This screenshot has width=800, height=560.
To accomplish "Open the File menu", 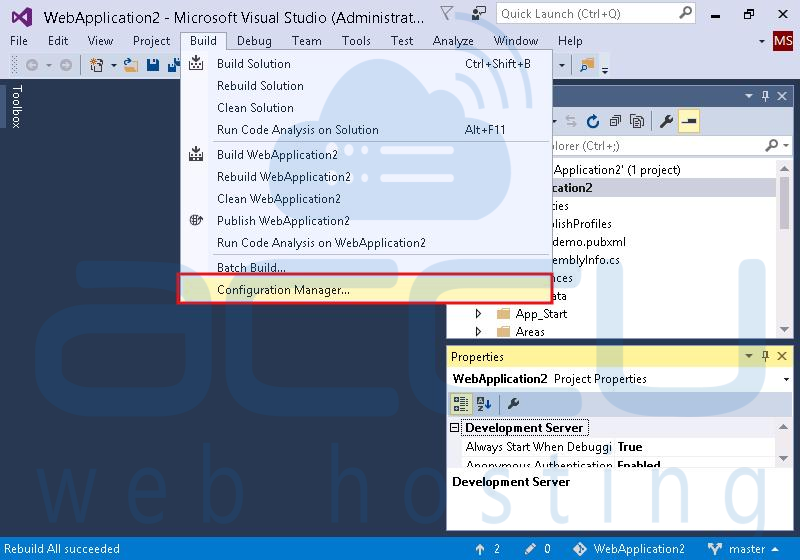I will pos(19,41).
